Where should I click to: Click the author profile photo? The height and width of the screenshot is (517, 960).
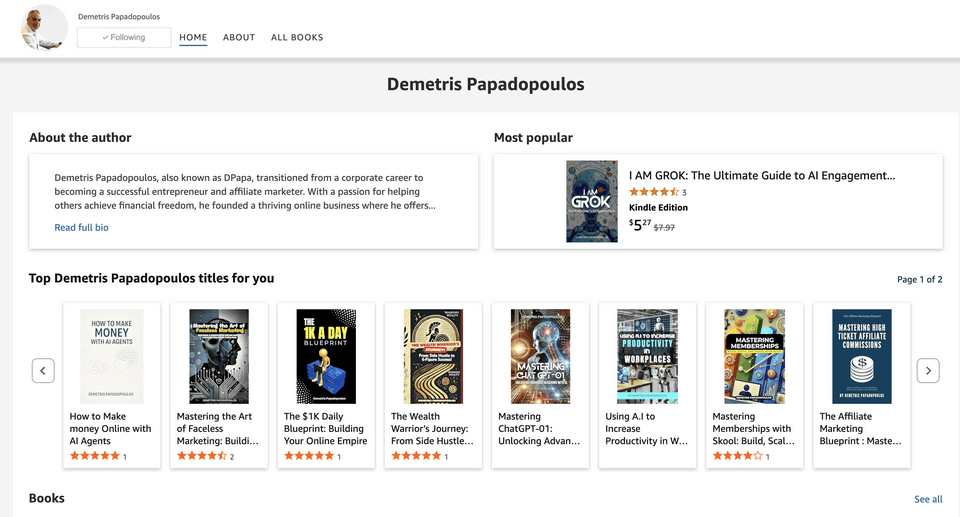pos(44,28)
